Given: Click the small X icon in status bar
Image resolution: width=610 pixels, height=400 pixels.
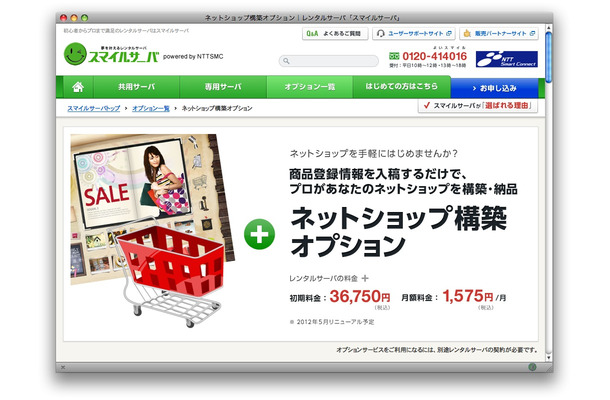Looking at the screenshot, I should pos(63,367).
